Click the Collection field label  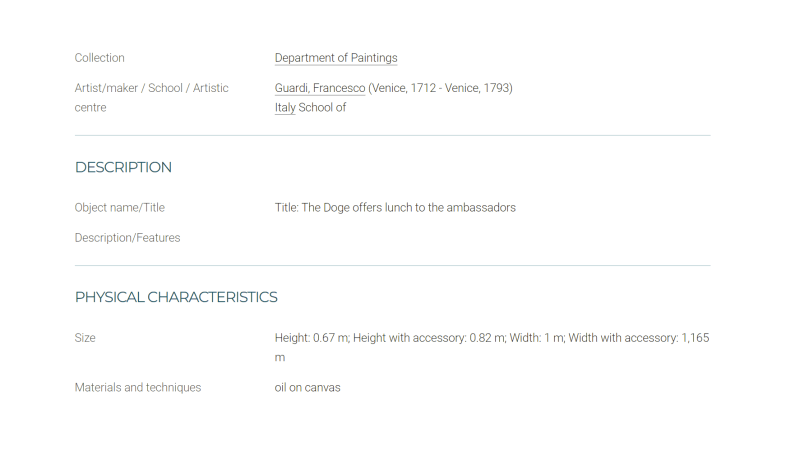pos(99,58)
